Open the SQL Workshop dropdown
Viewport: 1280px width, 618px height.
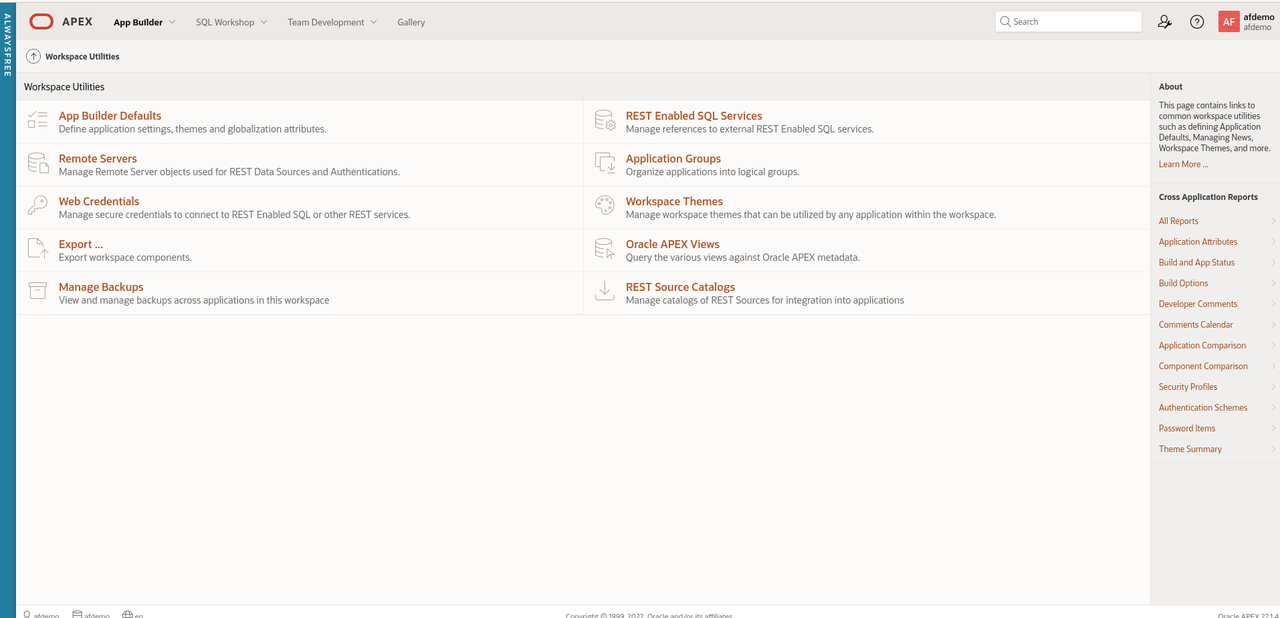[x=231, y=21]
